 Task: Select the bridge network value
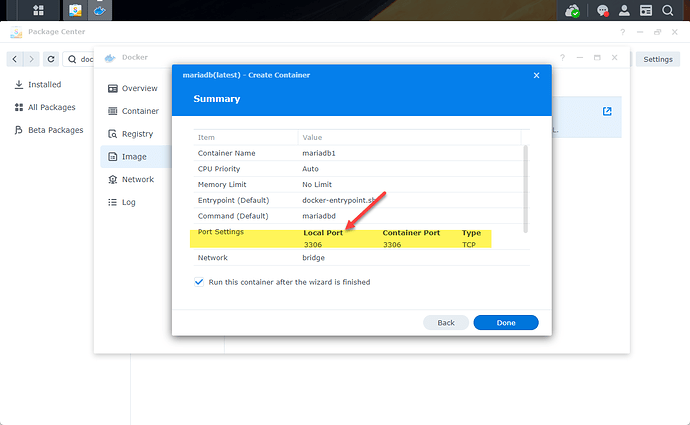[x=313, y=258]
